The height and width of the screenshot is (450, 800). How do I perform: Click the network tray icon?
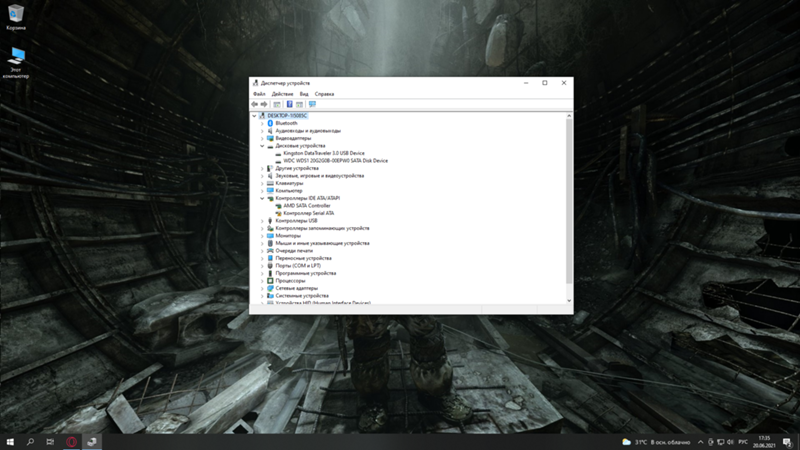[x=720, y=442]
